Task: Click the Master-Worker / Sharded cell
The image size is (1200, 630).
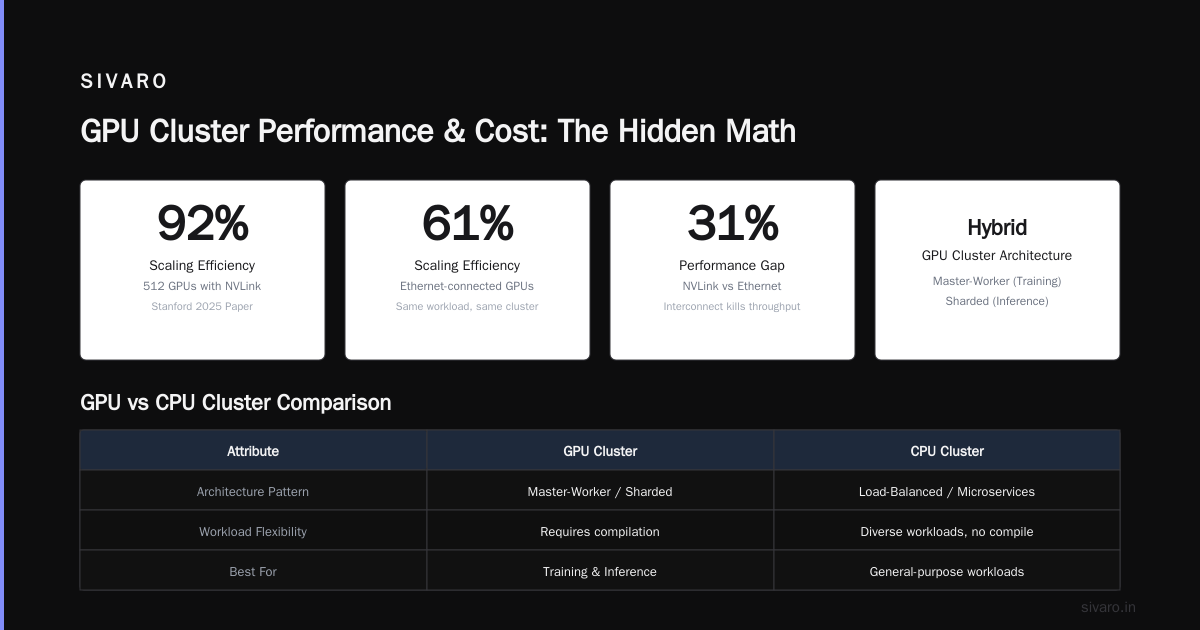Action: tap(600, 491)
